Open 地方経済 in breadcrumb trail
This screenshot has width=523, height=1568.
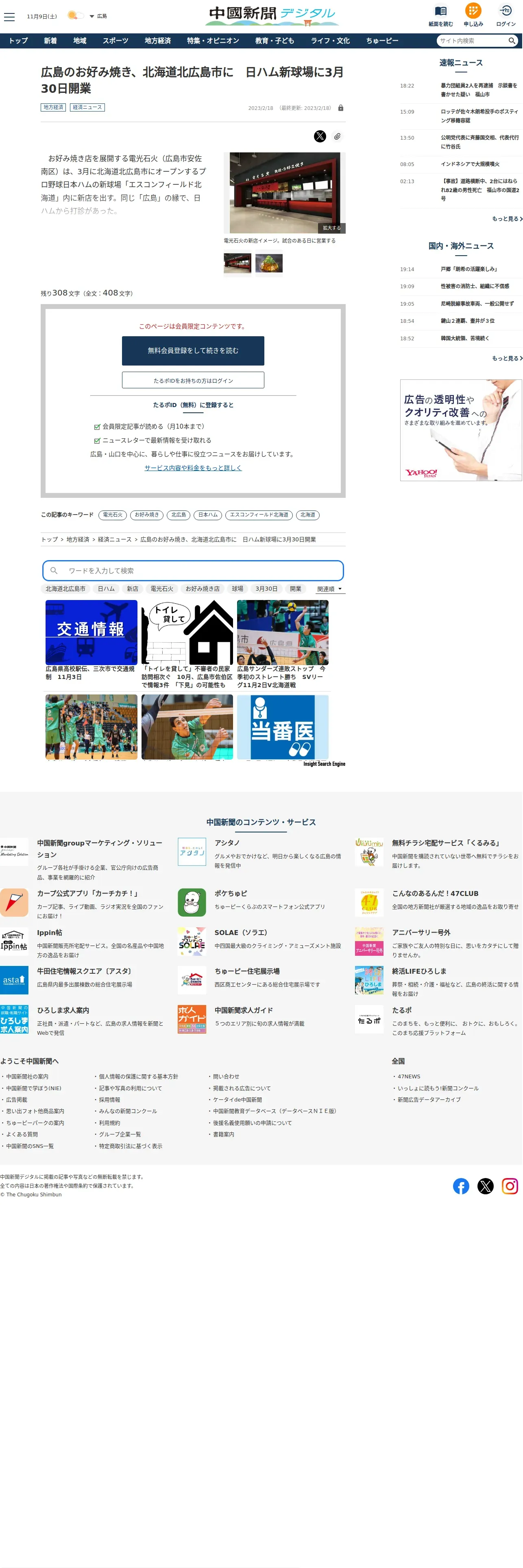78,539
